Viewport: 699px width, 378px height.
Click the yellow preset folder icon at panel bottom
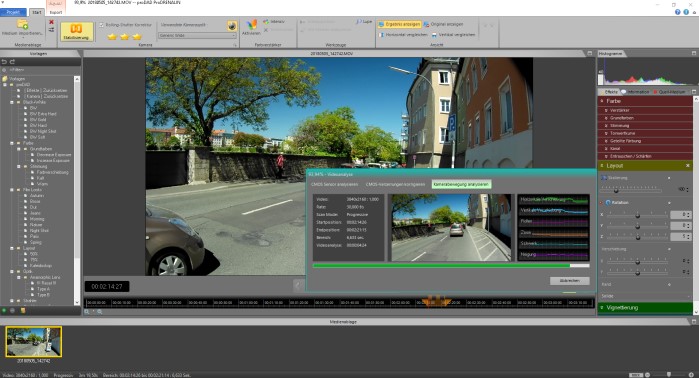click(x=23, y=310)
